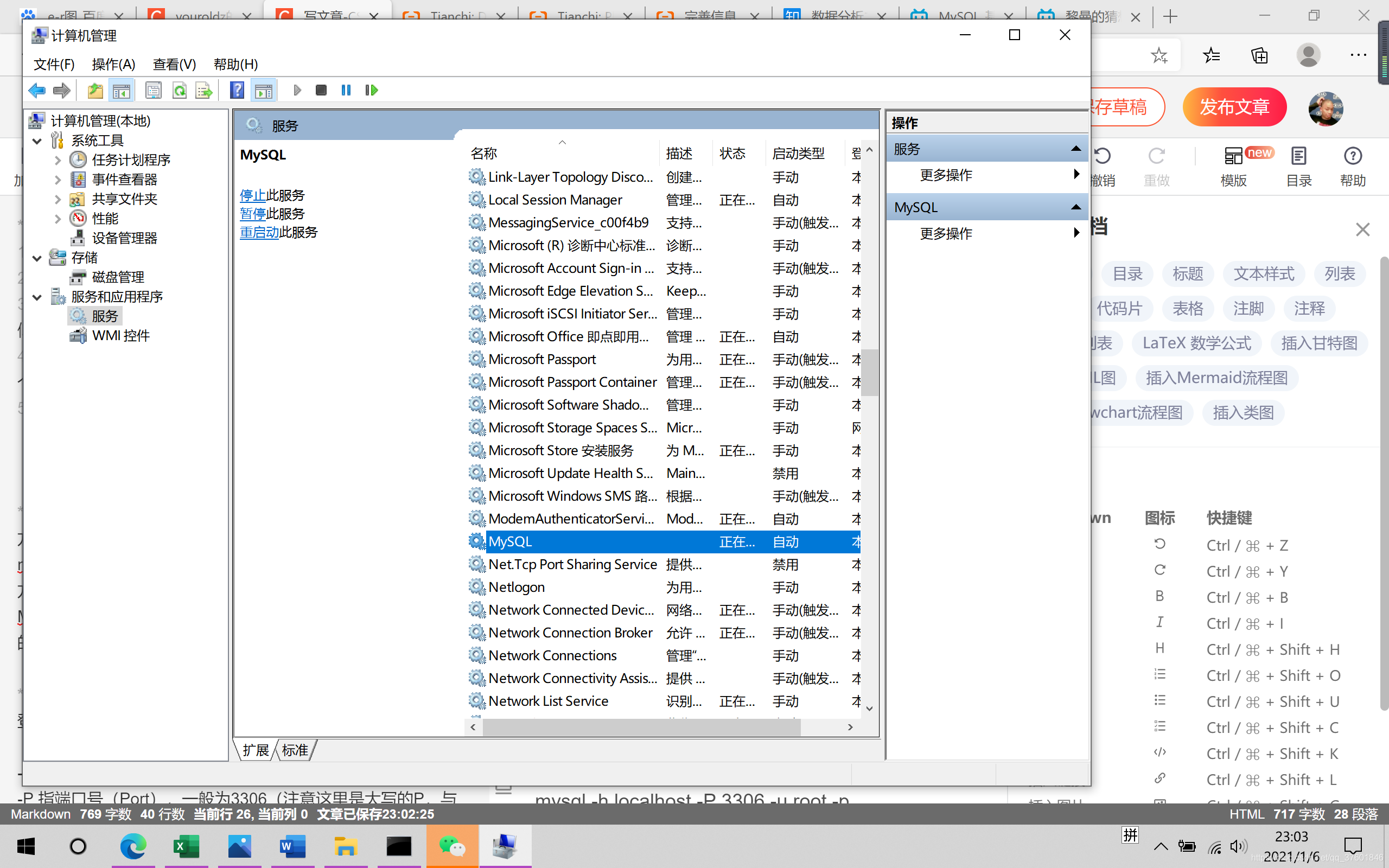Click the 目录 button in editor toolbar
The height and width of the screenshot is (868, 1389).
(x=1298, y=167)
